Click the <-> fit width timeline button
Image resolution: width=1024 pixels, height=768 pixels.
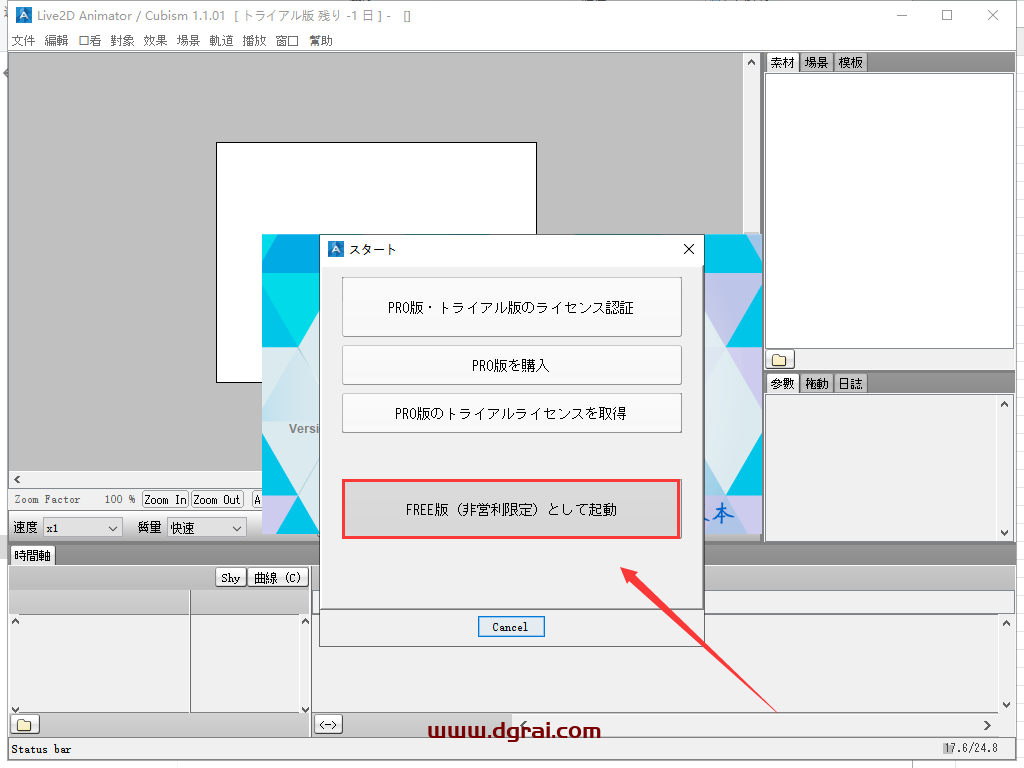coord(328,724)
